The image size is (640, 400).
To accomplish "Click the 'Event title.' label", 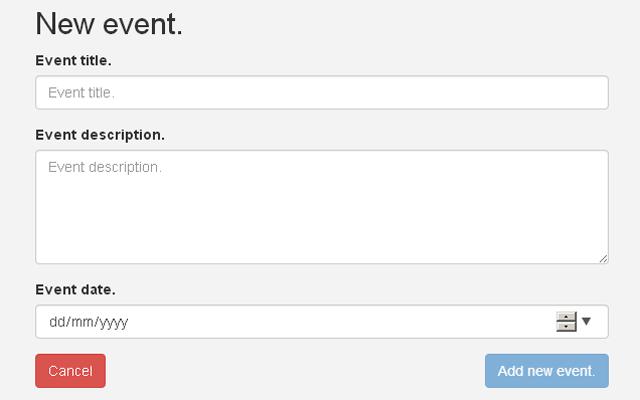I will pos(73,60).
